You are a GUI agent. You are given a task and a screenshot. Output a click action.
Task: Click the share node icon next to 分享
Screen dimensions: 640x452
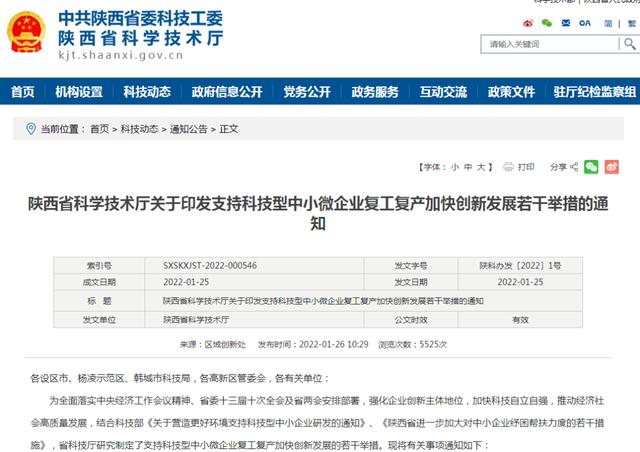coord(574,167)
